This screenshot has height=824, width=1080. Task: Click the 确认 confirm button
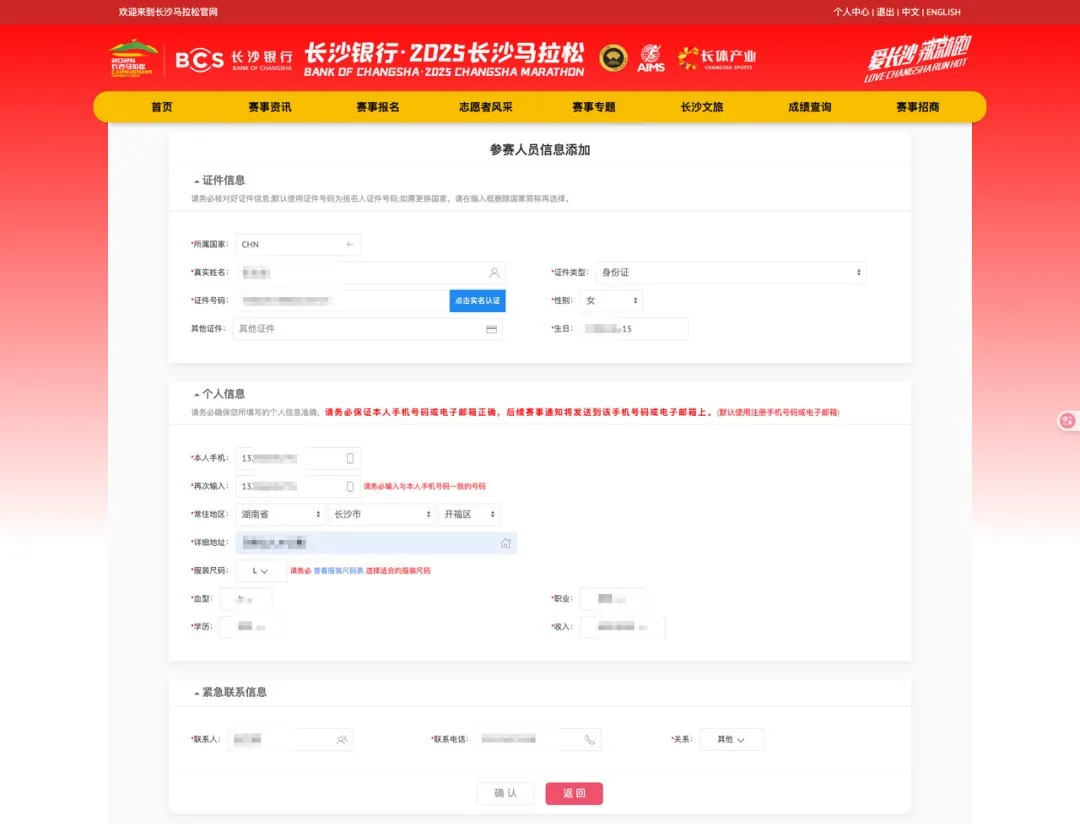point(506,794)
